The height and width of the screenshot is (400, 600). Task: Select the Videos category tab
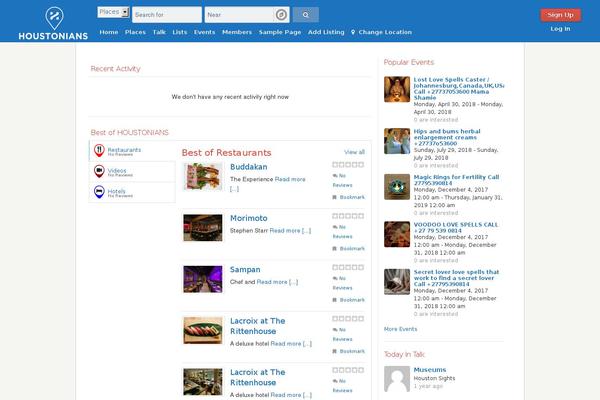[x=132, y=171]
